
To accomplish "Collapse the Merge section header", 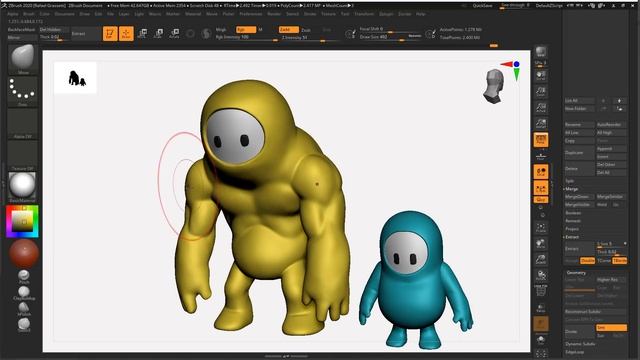I will [571, 189].
